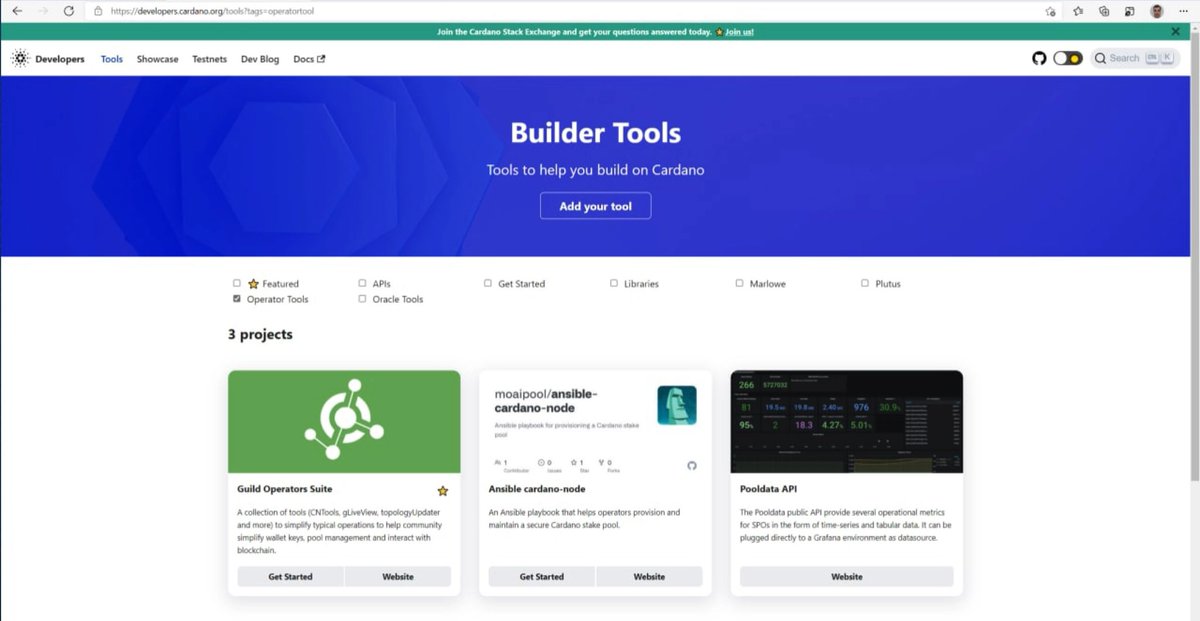Click the Ansible cardano-node title
The width and height of the screenshot is (1200, 621).
pyautogui.click(x=537, y=489)
